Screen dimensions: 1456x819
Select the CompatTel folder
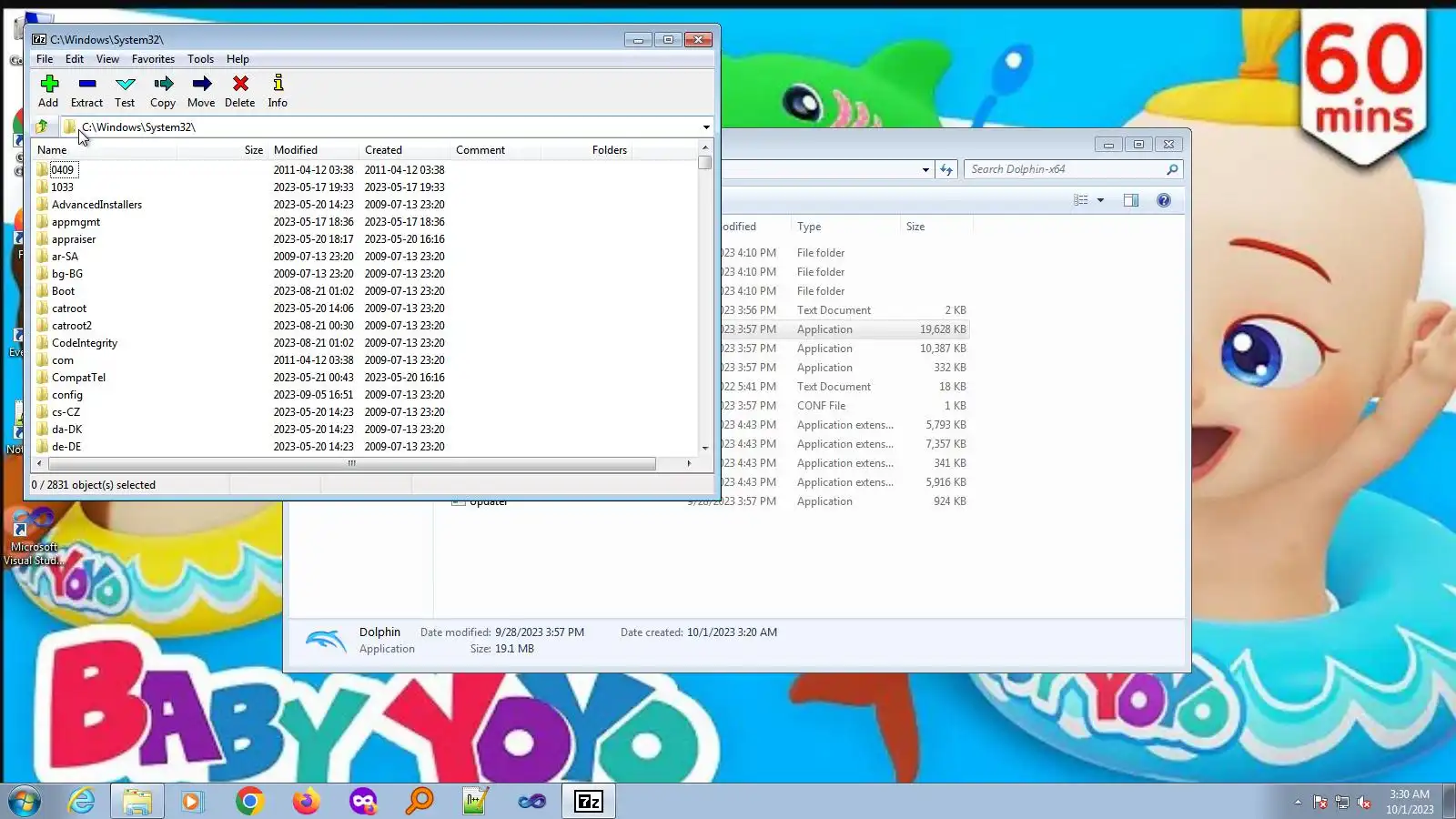point(78,378)
